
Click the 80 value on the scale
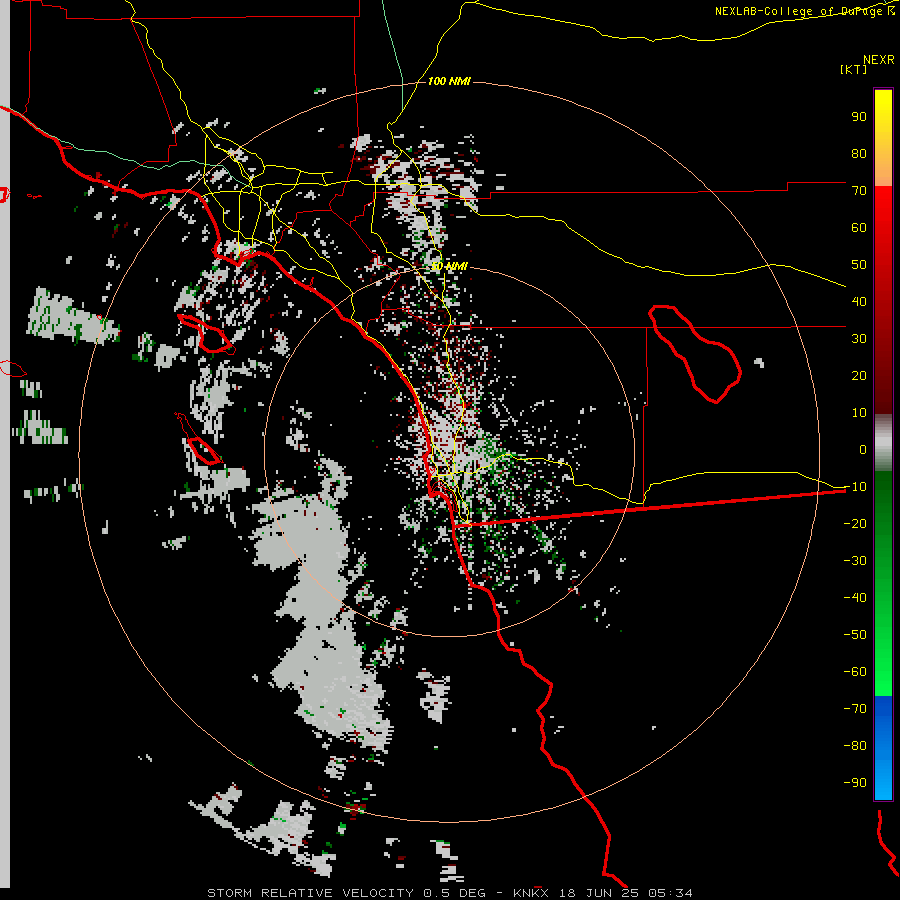click(x=859, y=153)
